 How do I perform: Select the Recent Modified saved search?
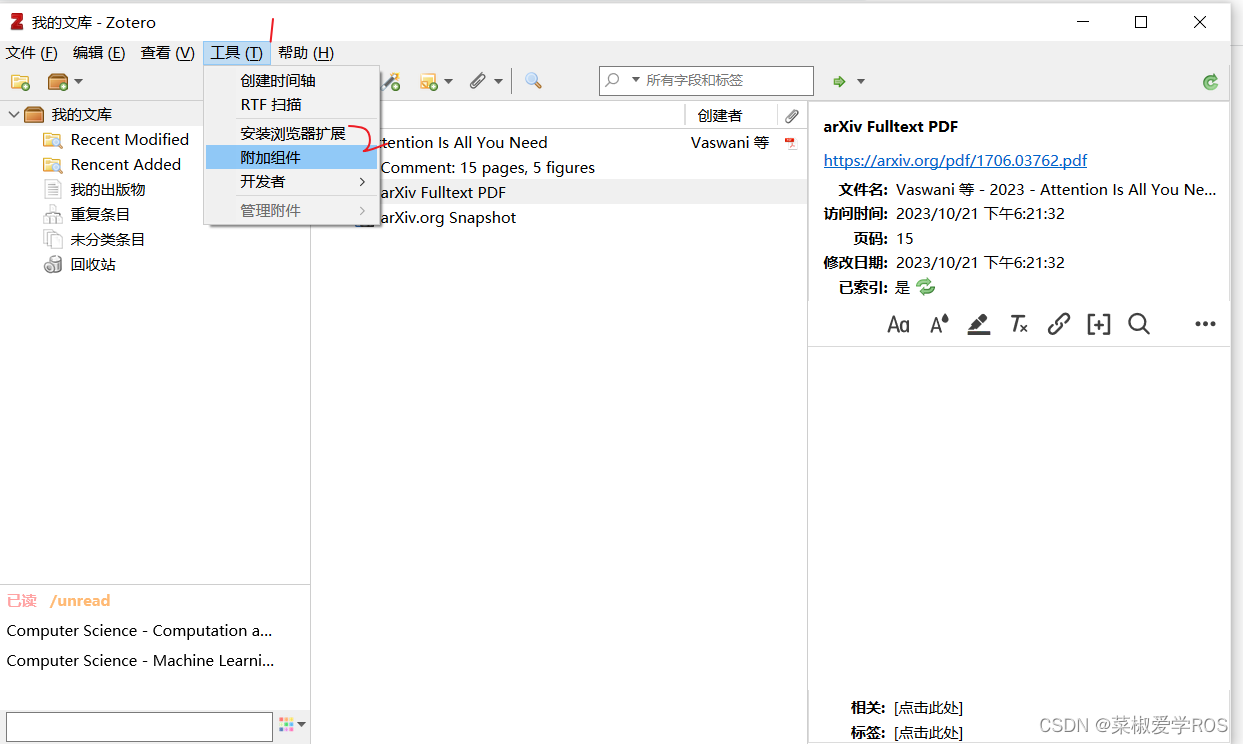tap(130, 140)
